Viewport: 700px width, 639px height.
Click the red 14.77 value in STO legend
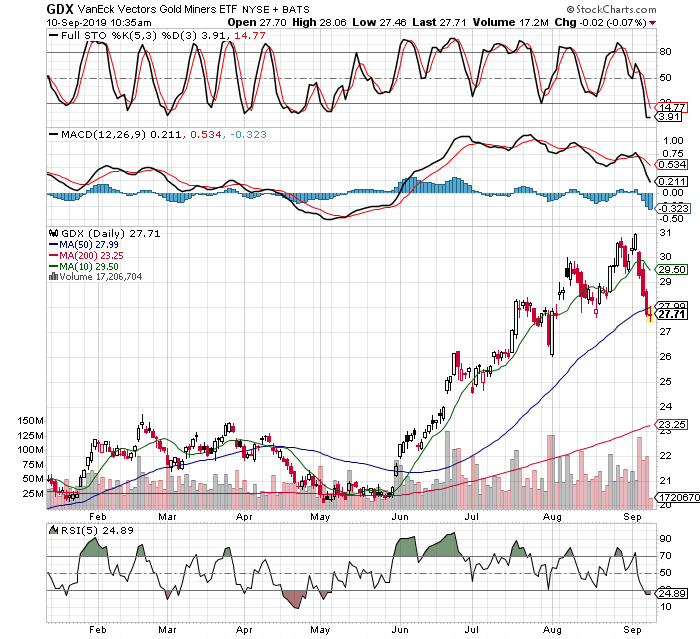[250, 36]
